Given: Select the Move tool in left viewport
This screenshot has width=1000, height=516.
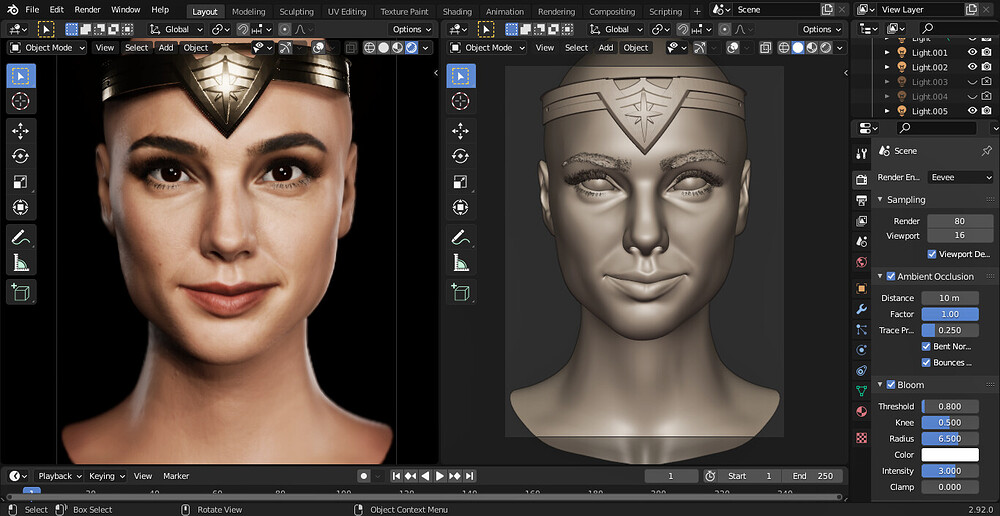Looking at the screenshot, I should click(x=21, y=131).
